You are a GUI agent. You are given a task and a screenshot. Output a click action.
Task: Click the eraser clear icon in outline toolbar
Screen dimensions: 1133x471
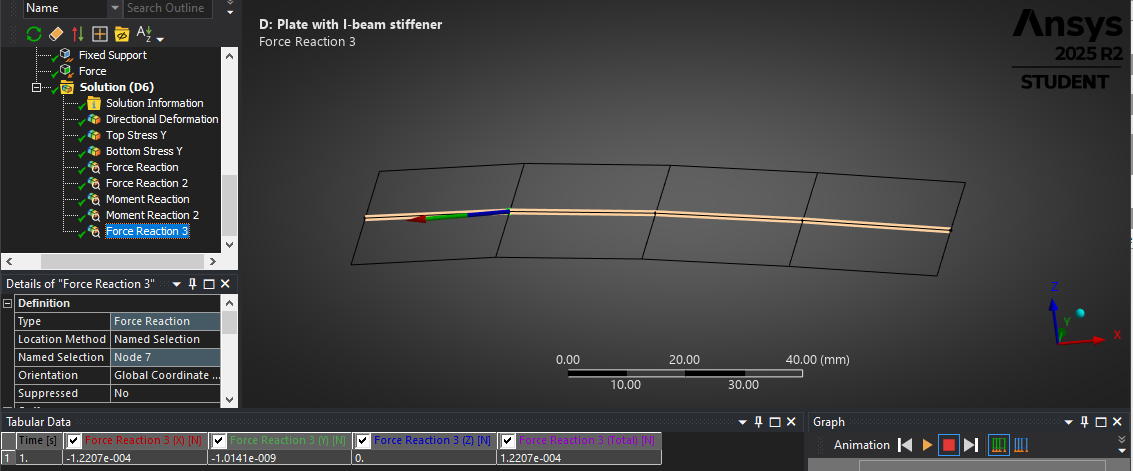coord(56,33)
